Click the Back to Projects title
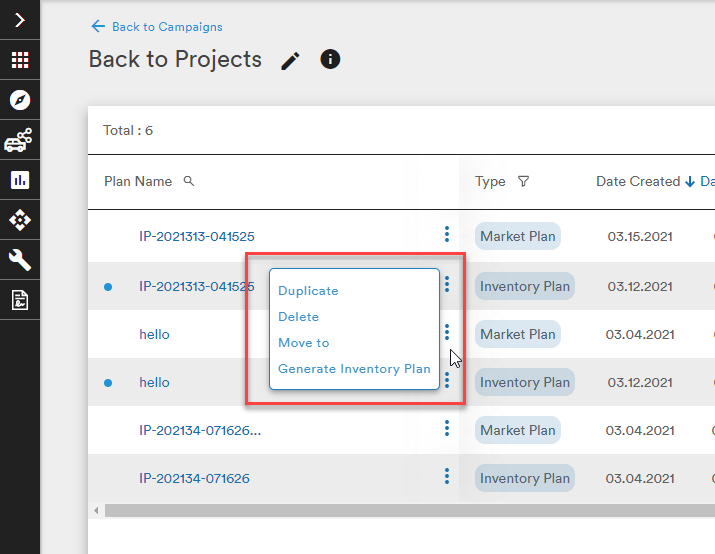Viewport: 715px width, 554px height. click(175, 60)
